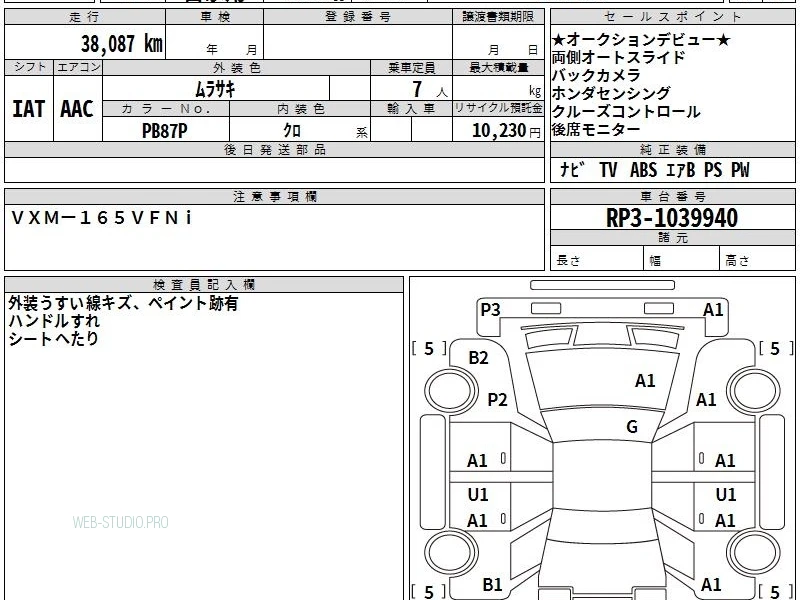Click the 10,230円 recycle deposit amount

pos(506,131)
